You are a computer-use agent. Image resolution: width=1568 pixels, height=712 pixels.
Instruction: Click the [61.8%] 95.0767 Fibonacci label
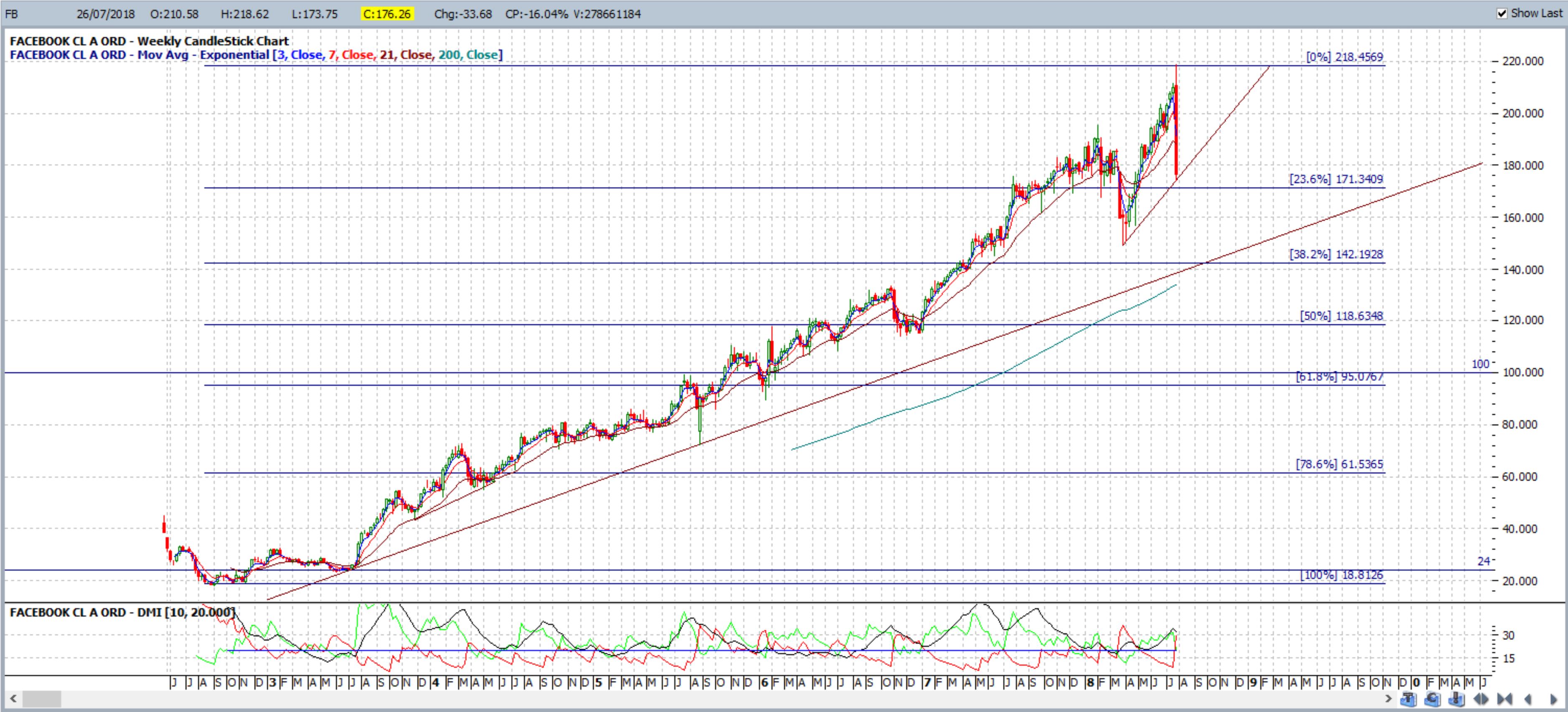pos(1340,377)
